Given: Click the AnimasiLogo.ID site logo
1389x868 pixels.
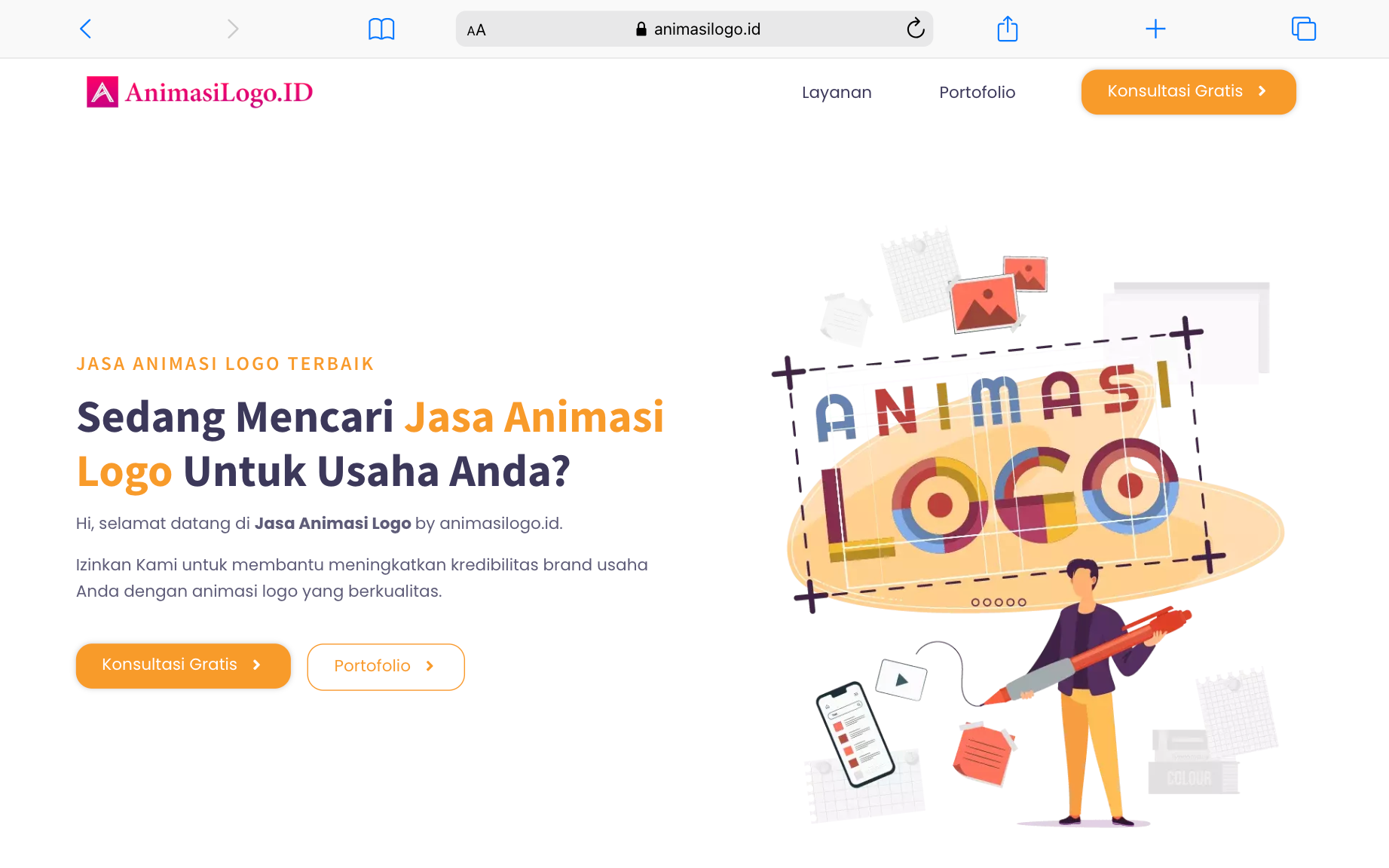Looking at the screenshot, I should click(x=200, y=92).
